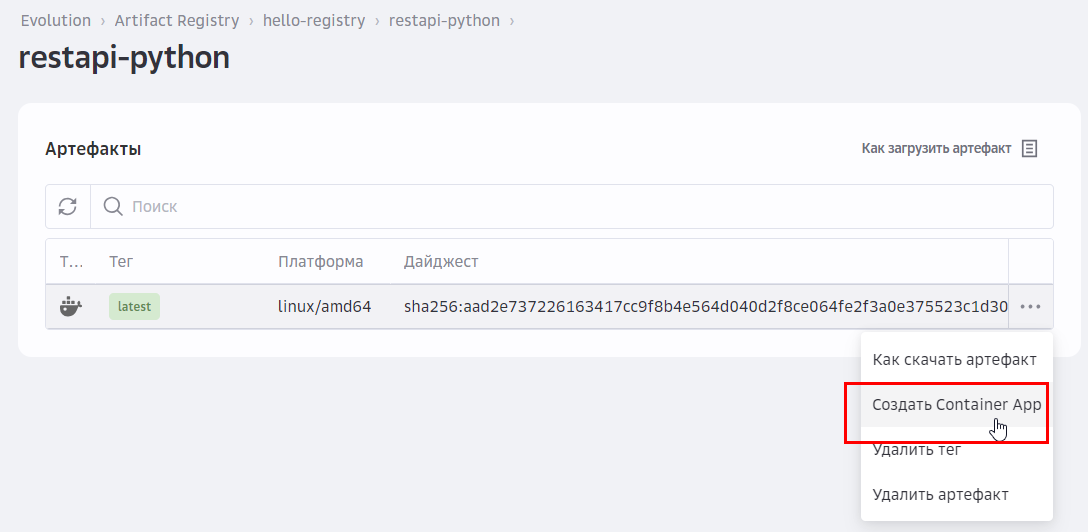Navigate to hello-registry breadcrumb
This screenshot has width=1088, height=532.
coord(314,20)
